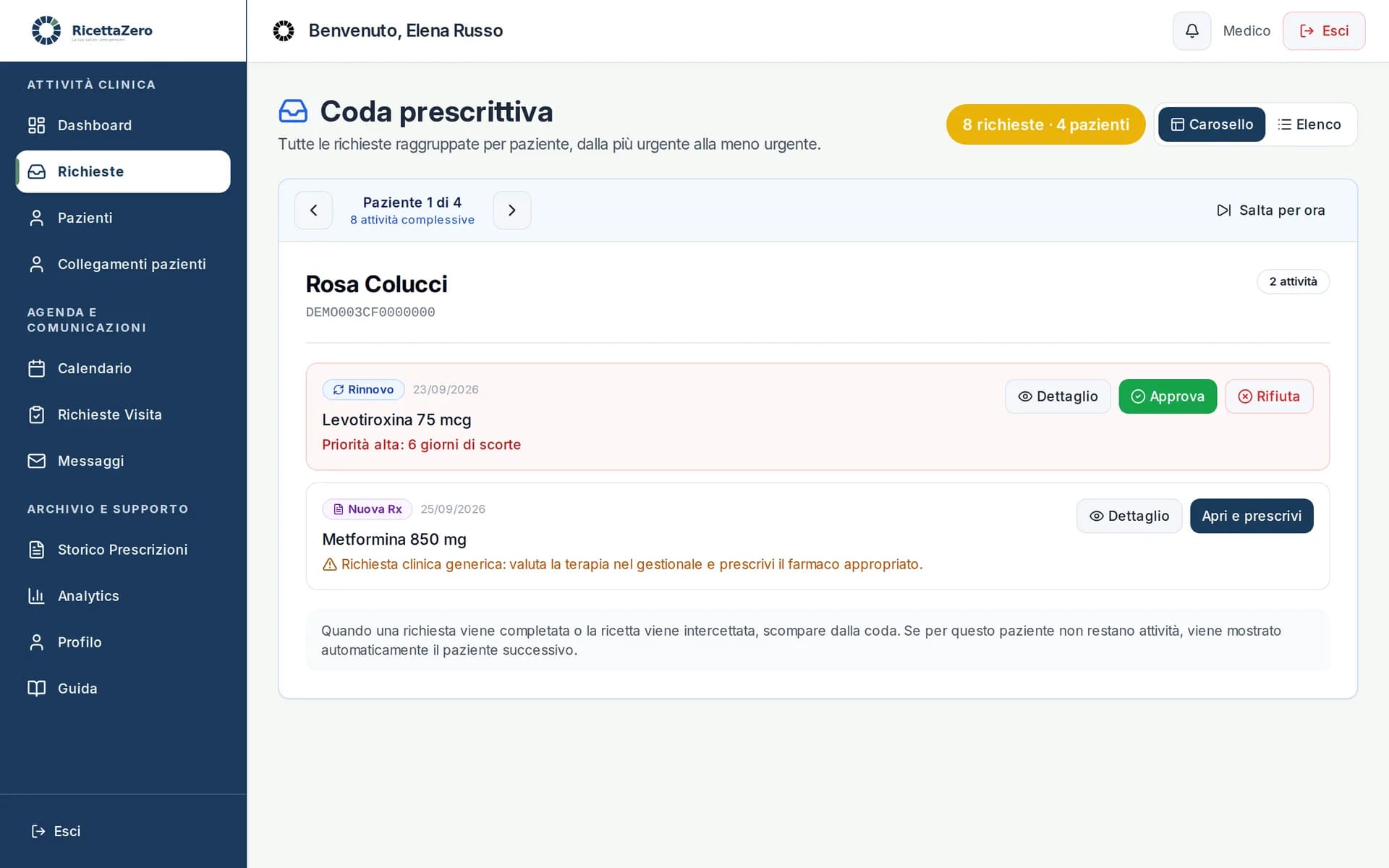Click the Rinnovo tag

363,389
